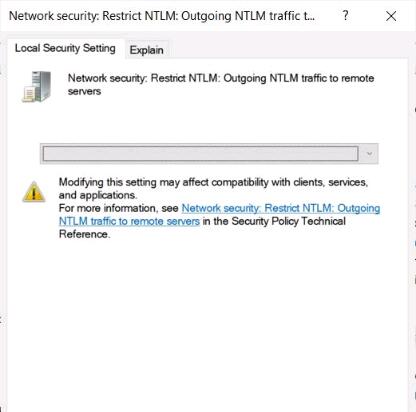Click the 'and applications.' warning line
The width and height of the screenshot is (416, 412).
click(x=98, y=195)
